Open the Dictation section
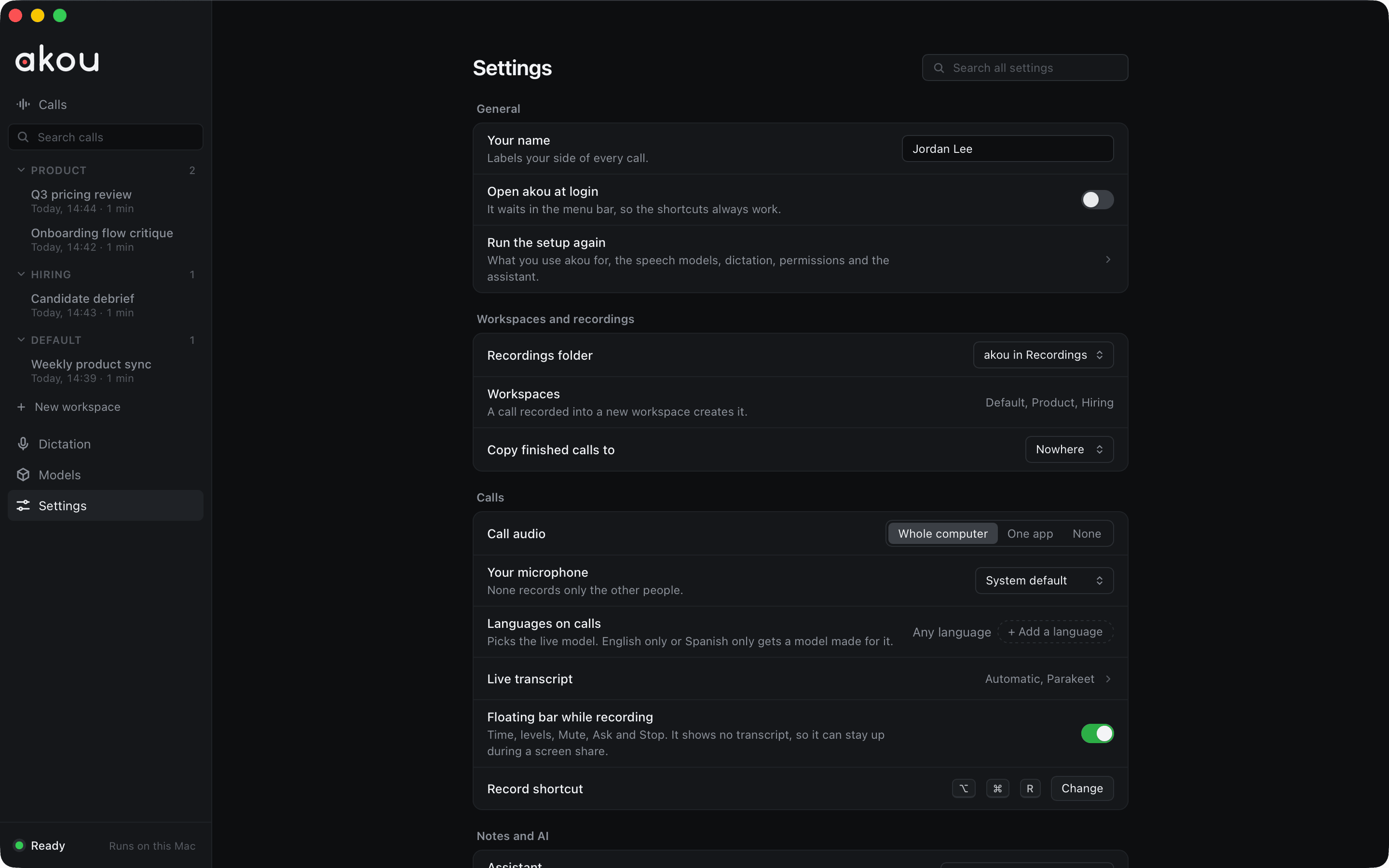1389x868 pixels. tap(106, 444)
